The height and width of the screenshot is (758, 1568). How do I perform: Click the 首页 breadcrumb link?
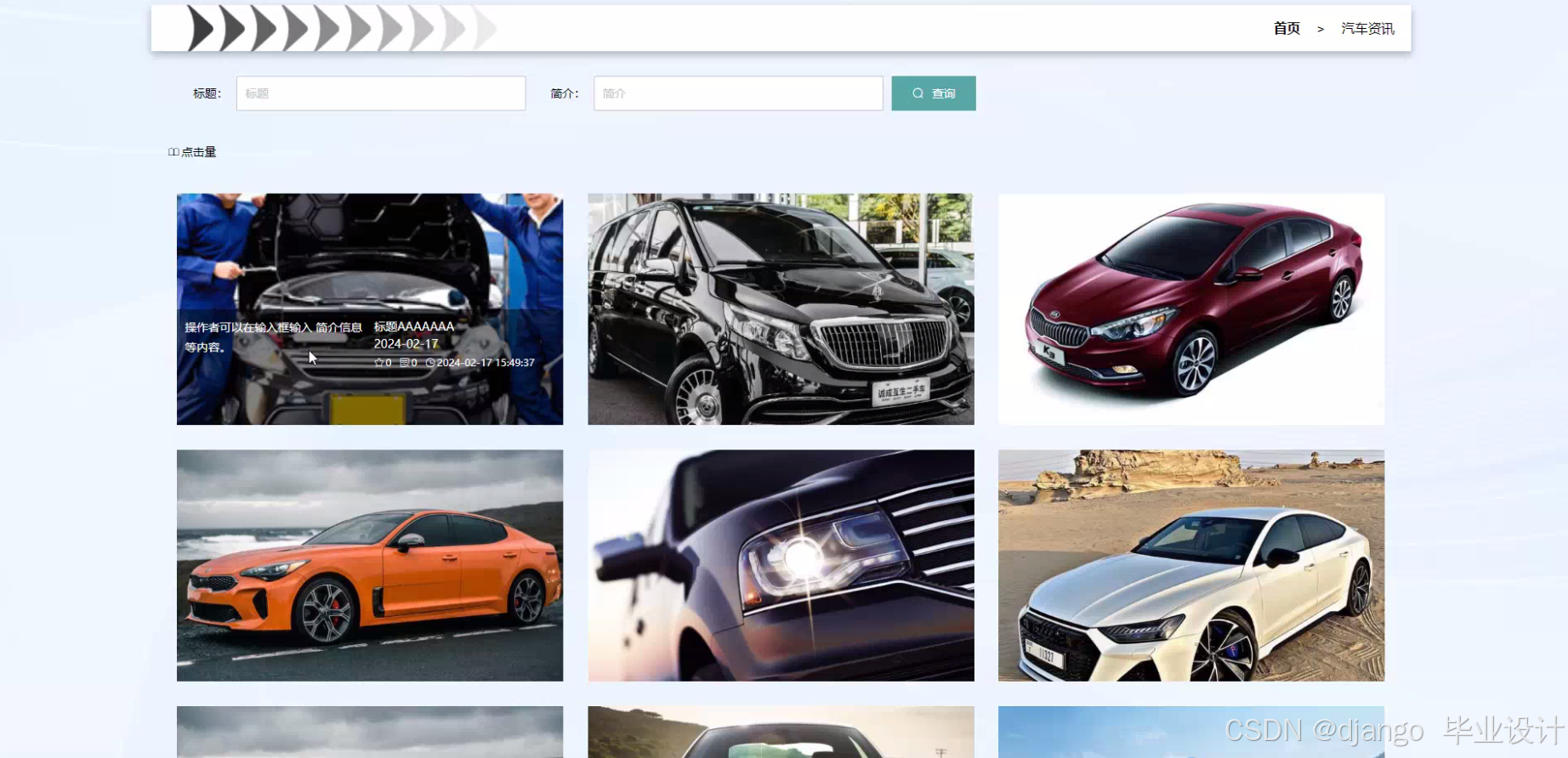point(1287,29)
